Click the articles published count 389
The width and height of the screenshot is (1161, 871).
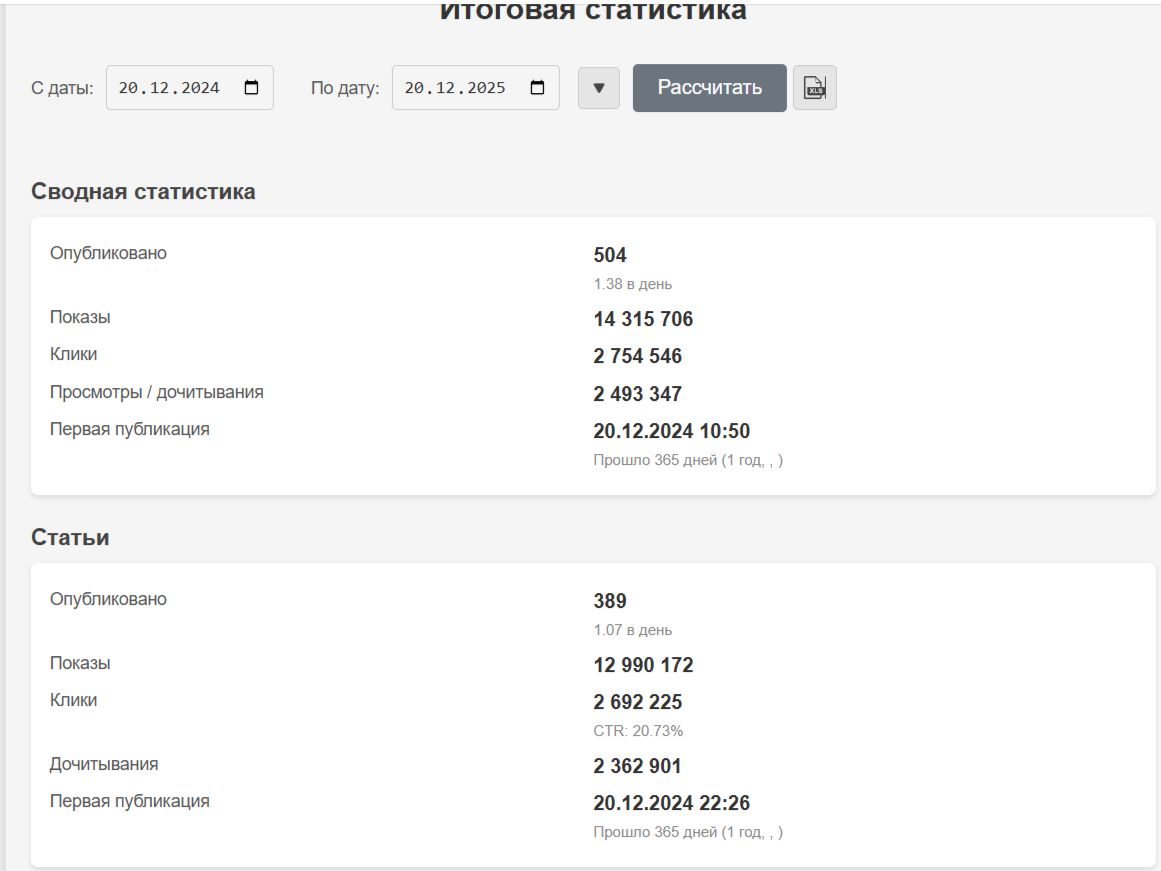coord(610,601)
